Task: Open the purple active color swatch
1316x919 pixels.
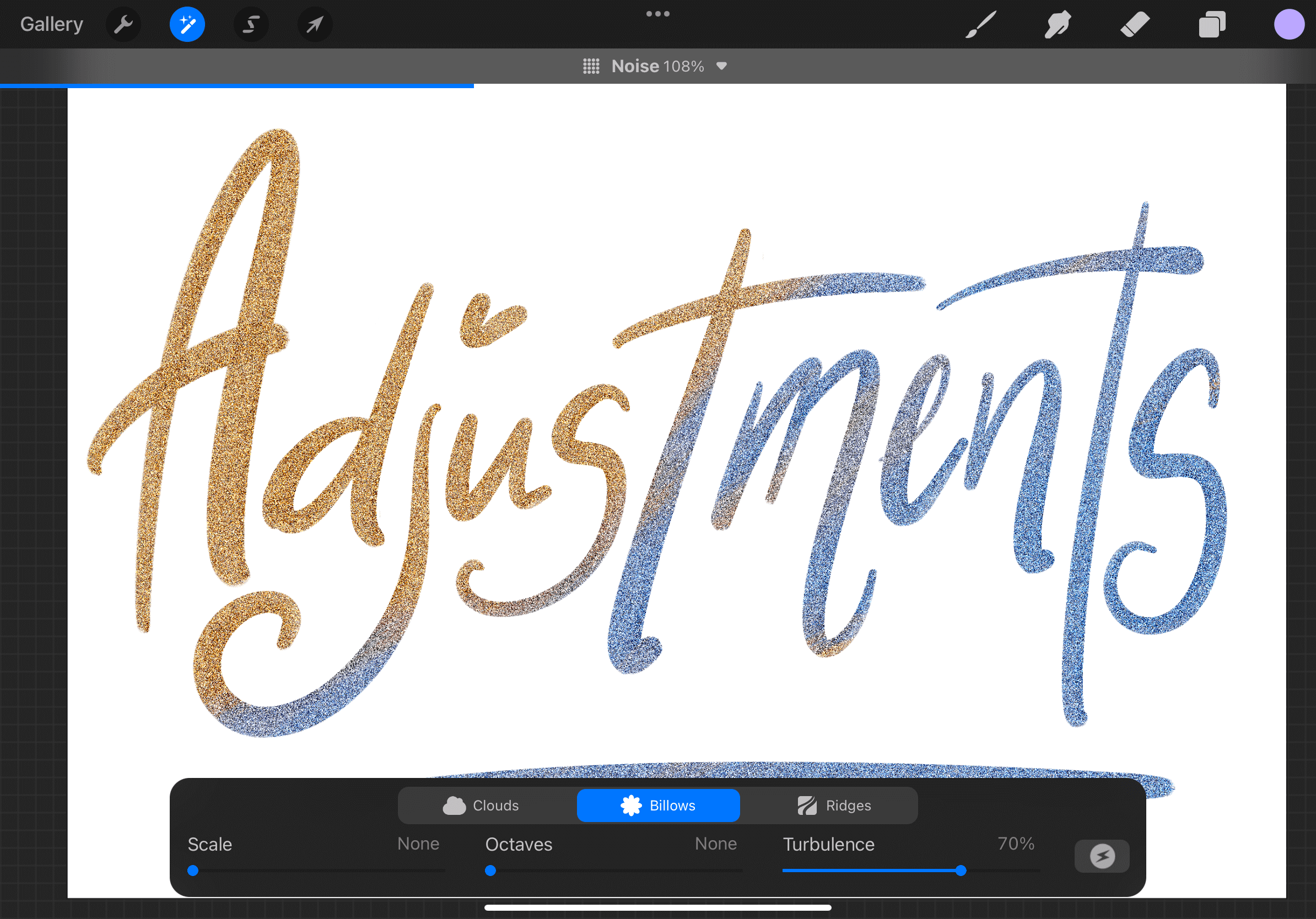Action: tap(1288, 25)
